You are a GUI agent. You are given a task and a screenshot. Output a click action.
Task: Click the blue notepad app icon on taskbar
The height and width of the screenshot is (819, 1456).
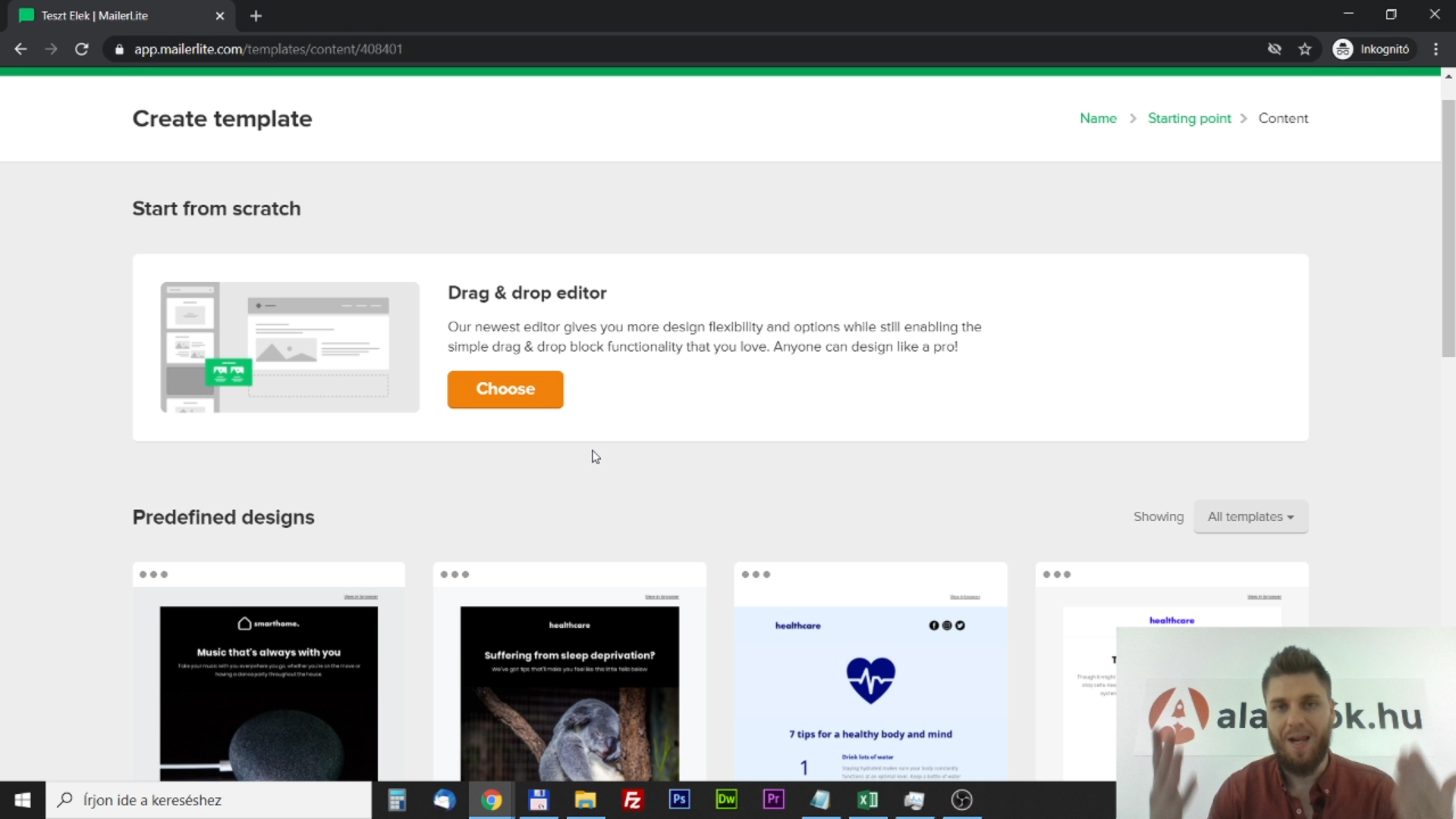pos(820,800)
